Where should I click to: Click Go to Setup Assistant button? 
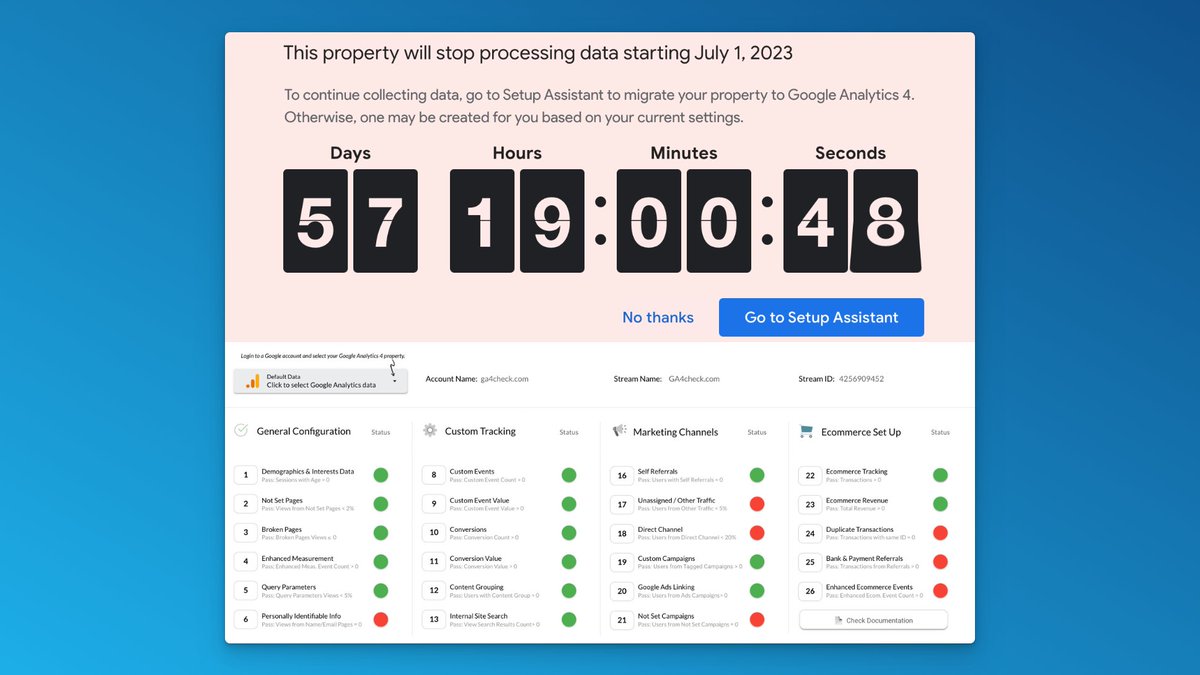pos(821,317)
